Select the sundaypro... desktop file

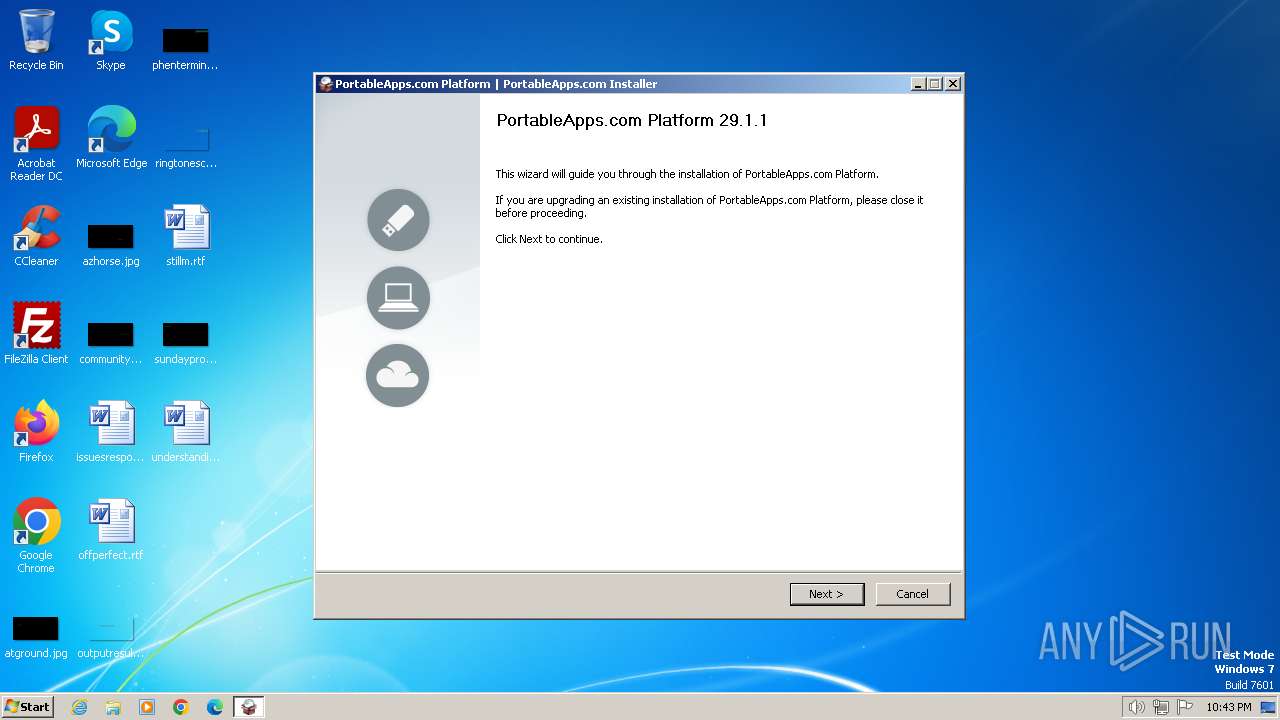(x=186, y=342)
